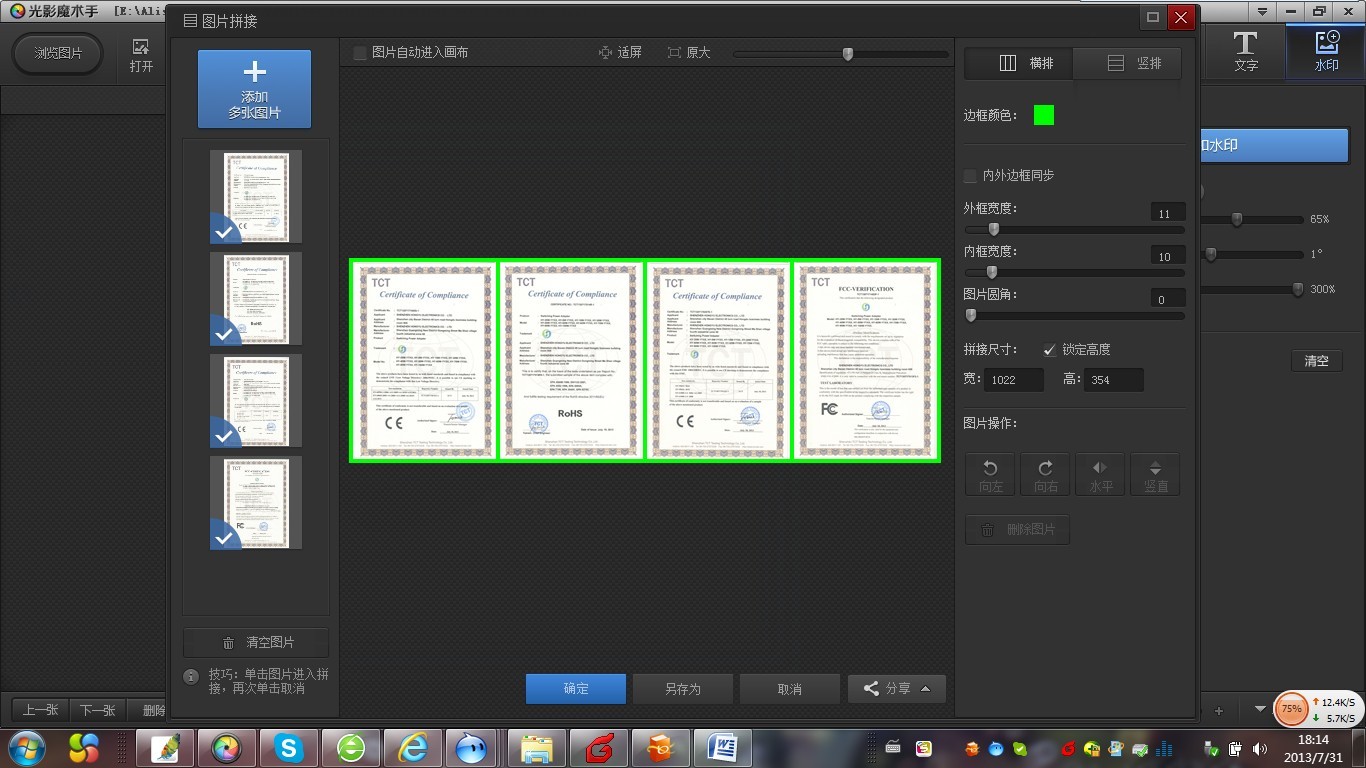1366x768 pixels.
Task: Click the 宽 width input field
Action: [1014, 380]
